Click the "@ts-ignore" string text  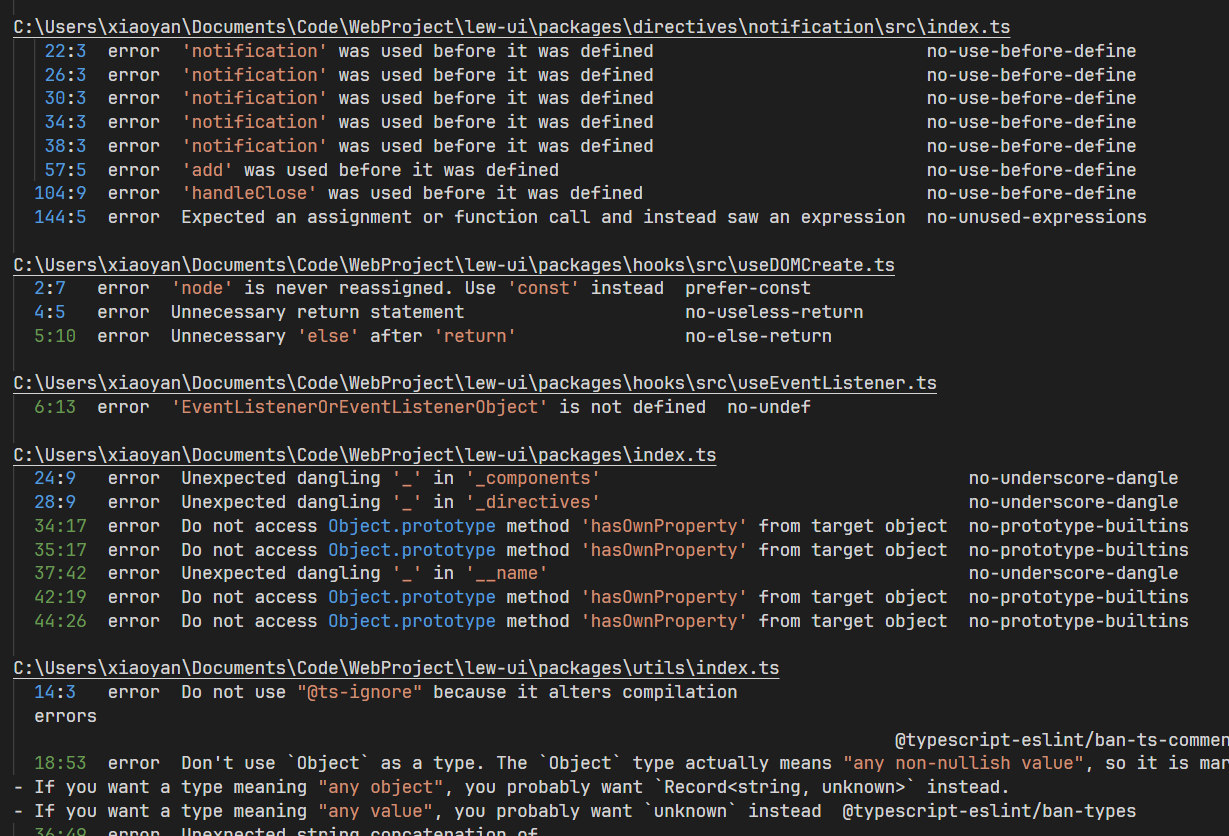tap(360, 692)
